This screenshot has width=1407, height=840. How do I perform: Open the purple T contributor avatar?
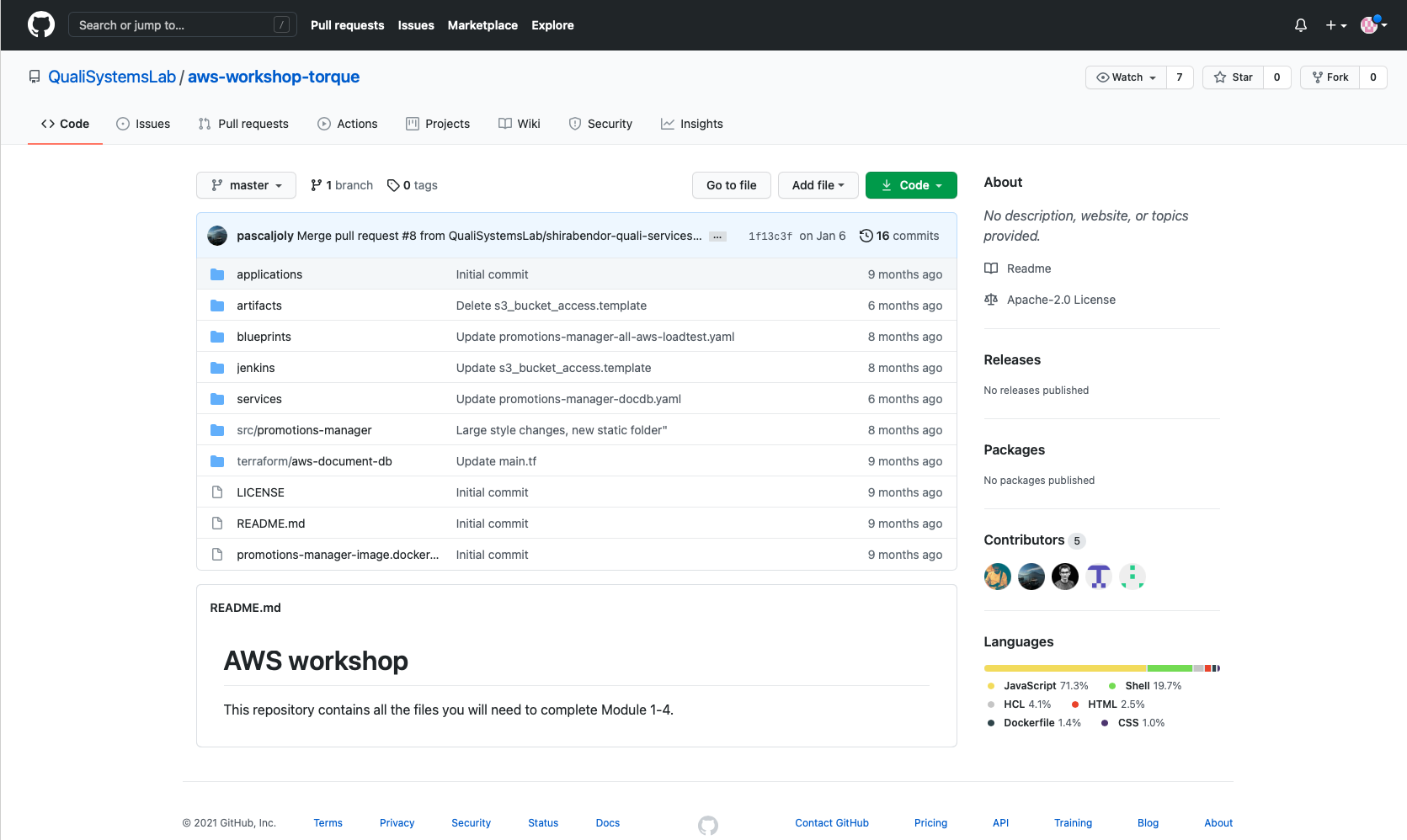pyautogui.click(x=1099, y=577)
